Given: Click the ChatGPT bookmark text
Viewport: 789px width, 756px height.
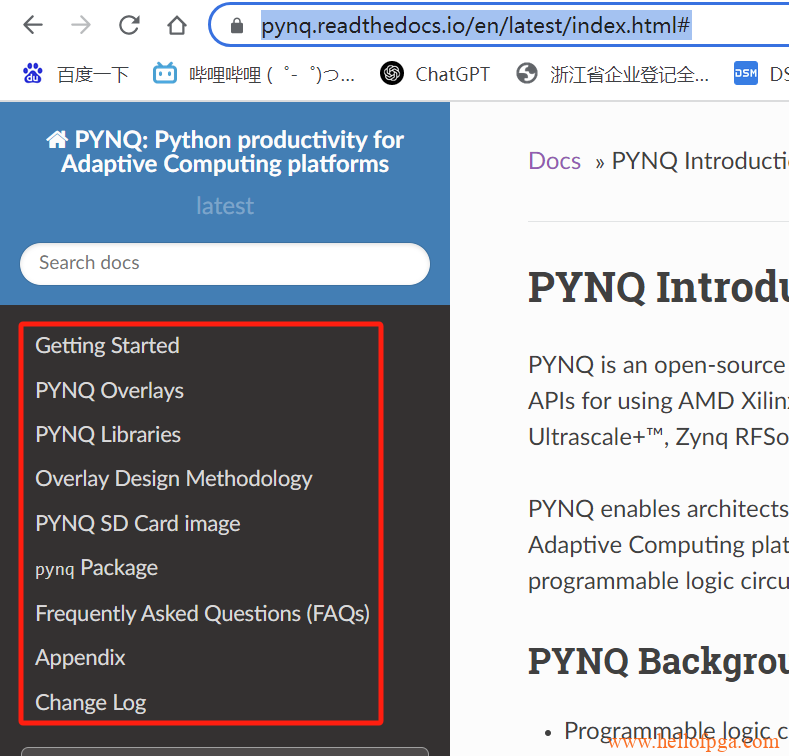Looking at the screenshot, I should (452, 74).
